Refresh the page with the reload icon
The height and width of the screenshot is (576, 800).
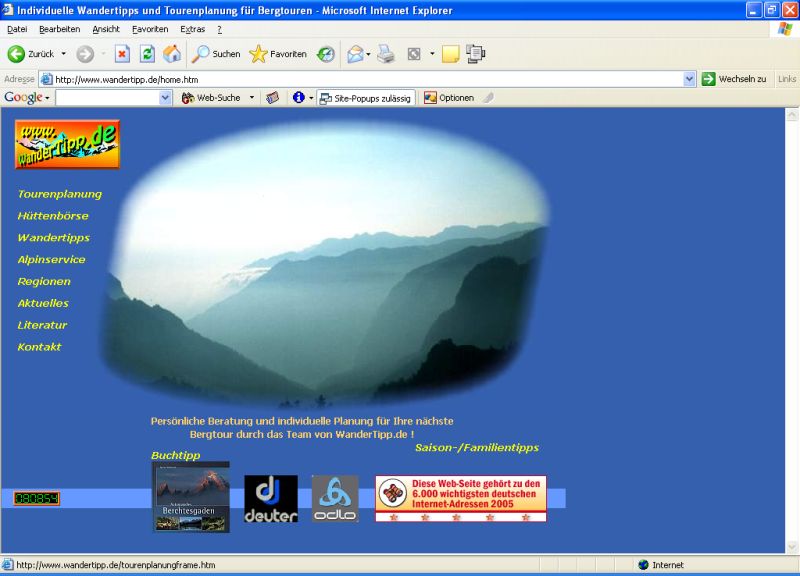point(147,54)
